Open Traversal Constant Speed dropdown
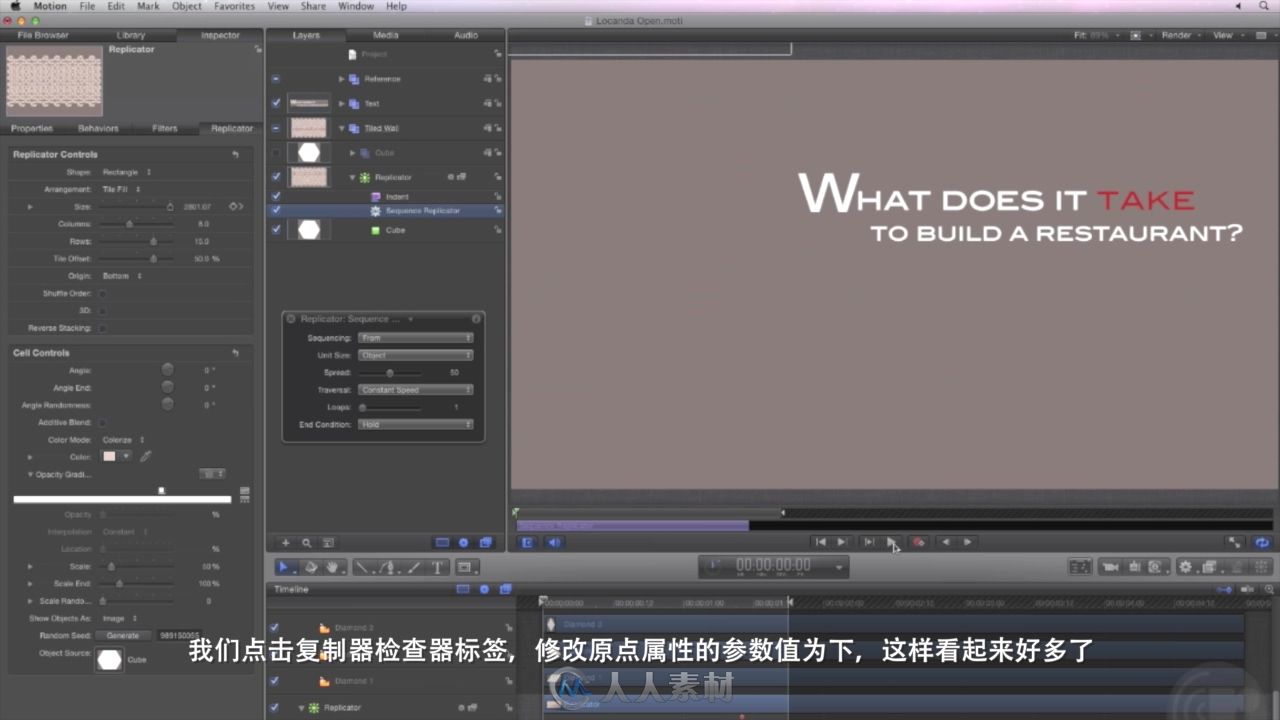This screenshot has height=720, width=1280. point(415,390)
